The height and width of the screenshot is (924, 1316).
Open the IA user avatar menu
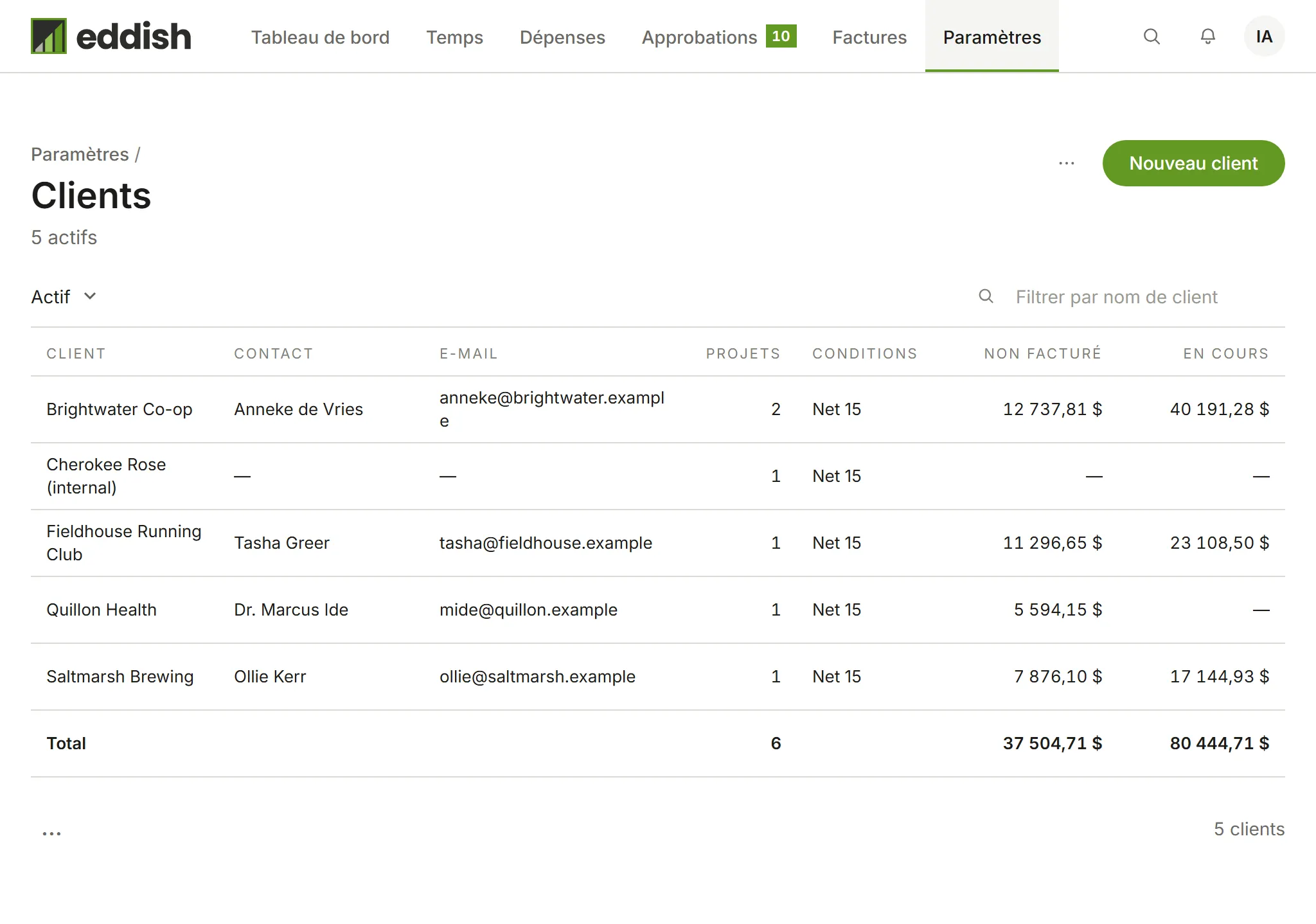(1264, 37)
